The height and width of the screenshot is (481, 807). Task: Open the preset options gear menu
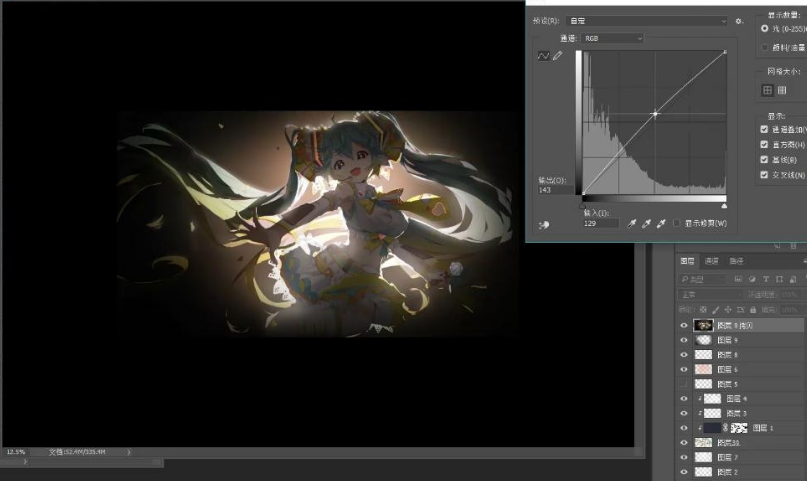tap(739, 20)
